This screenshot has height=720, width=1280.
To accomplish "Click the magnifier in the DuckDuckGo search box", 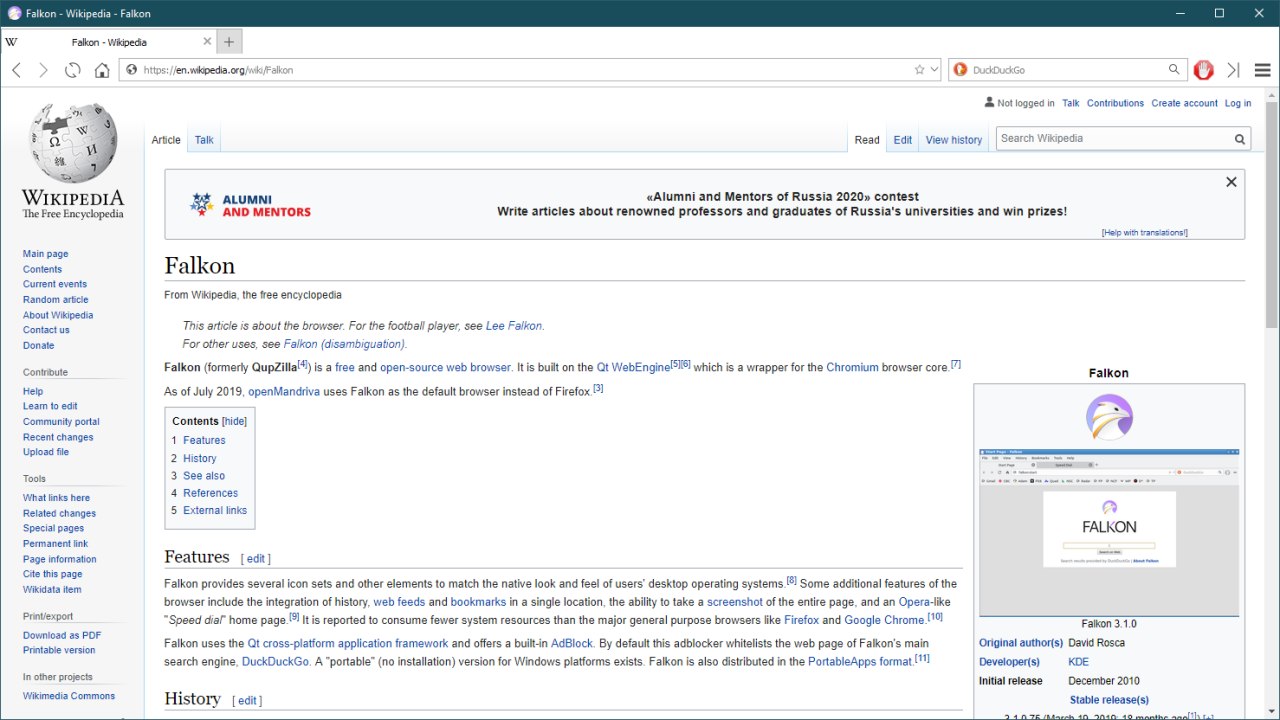I will point(1175,70).
